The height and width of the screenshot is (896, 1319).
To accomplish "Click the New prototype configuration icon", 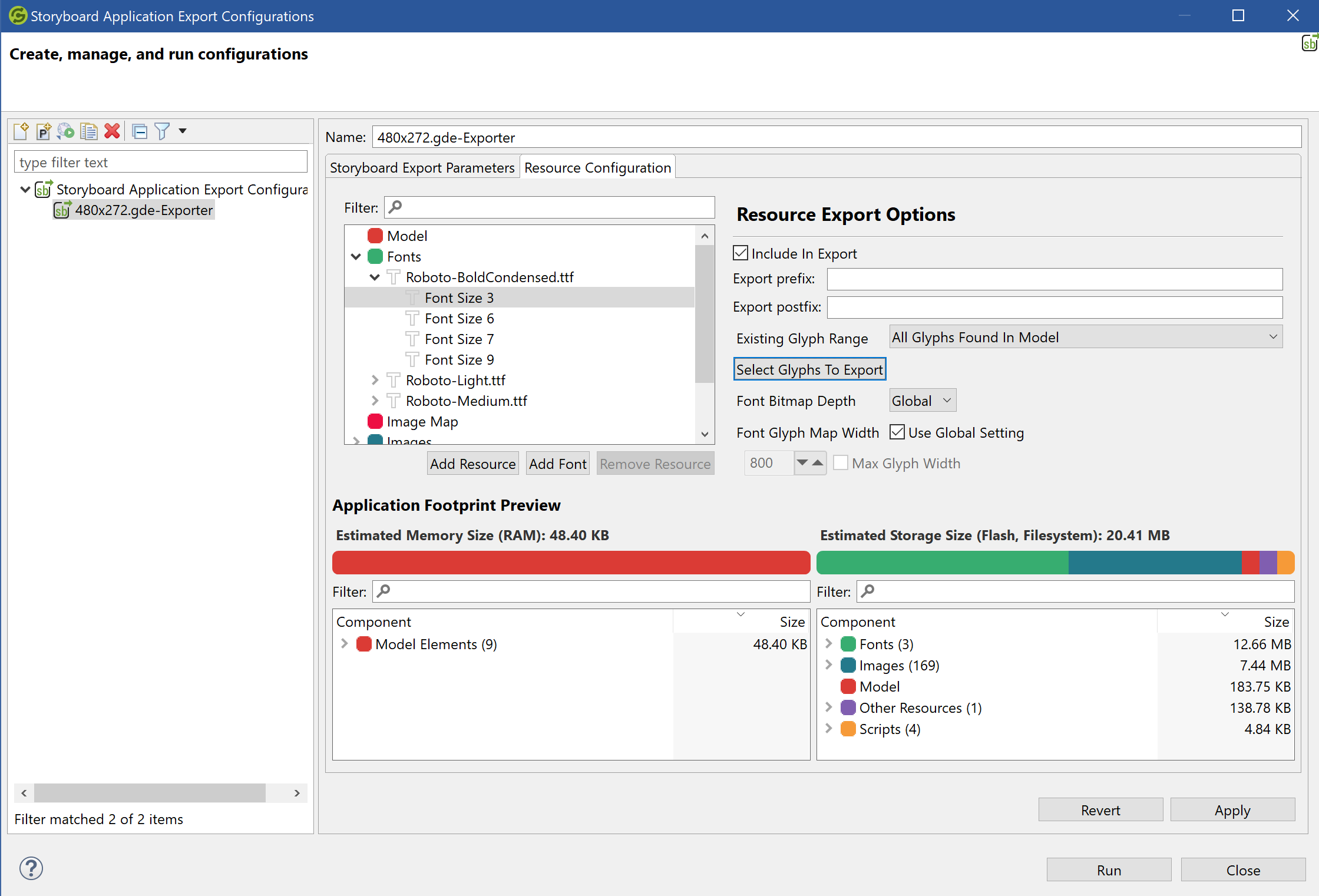I will (44, 131).
